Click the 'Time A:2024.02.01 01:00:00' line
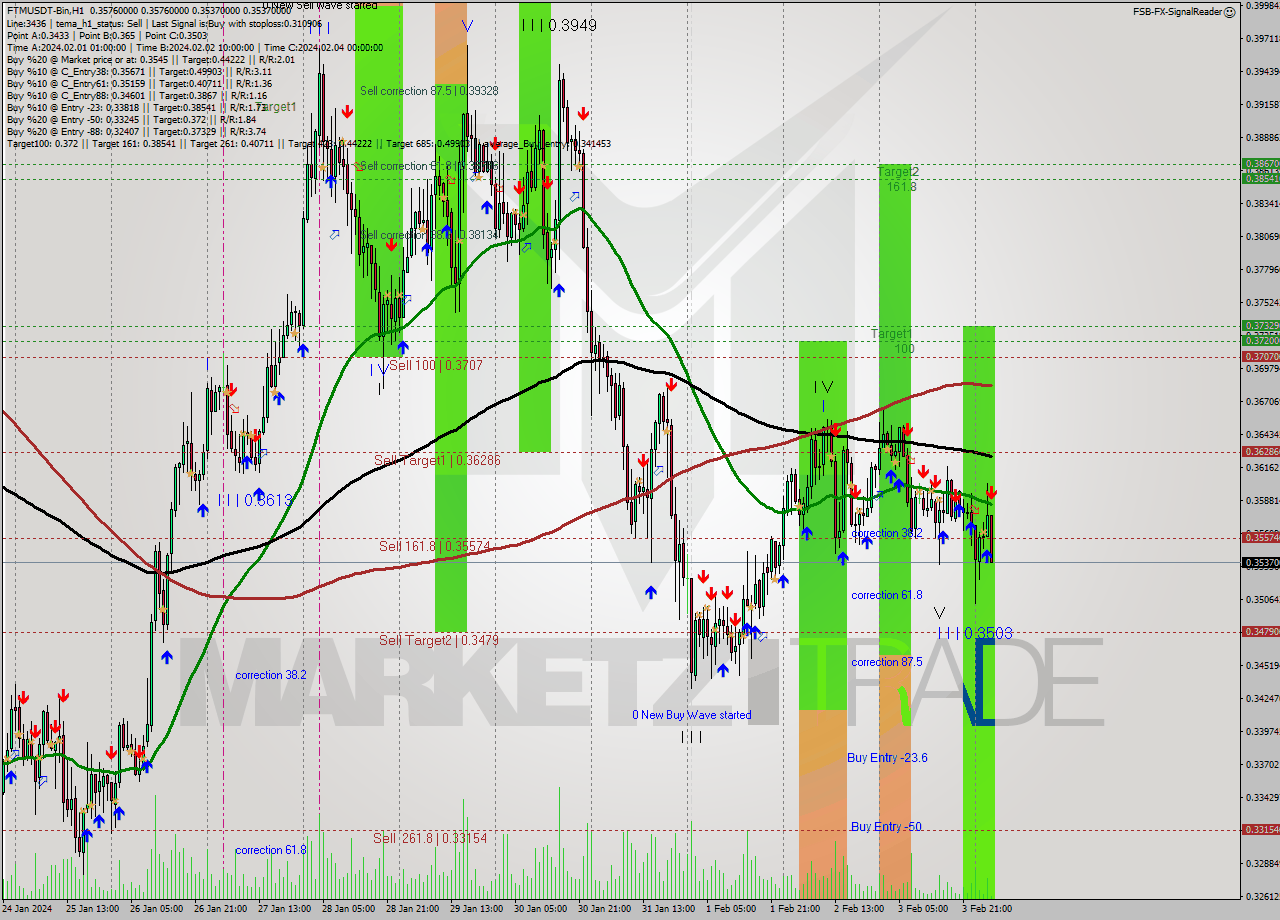This screenshot has width=1280, height=920. point(195,47)
